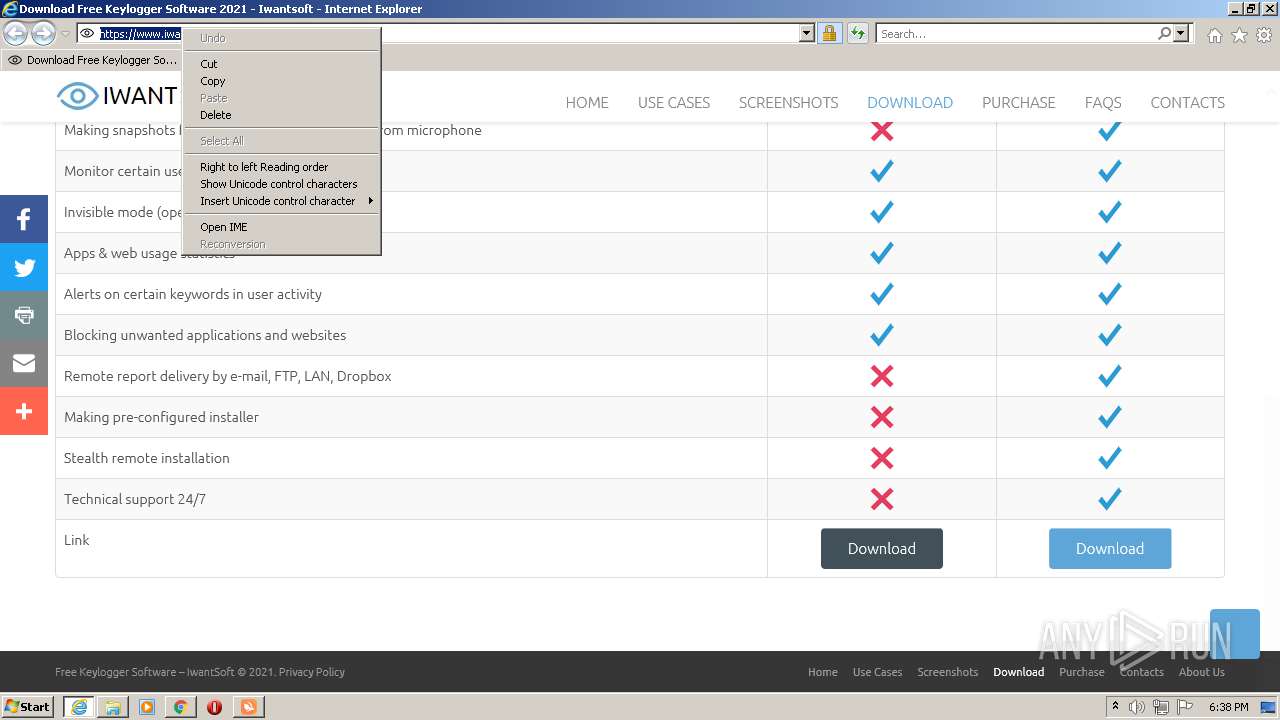
Task: Open the HOME navigation link
Action: pos(587,102)
